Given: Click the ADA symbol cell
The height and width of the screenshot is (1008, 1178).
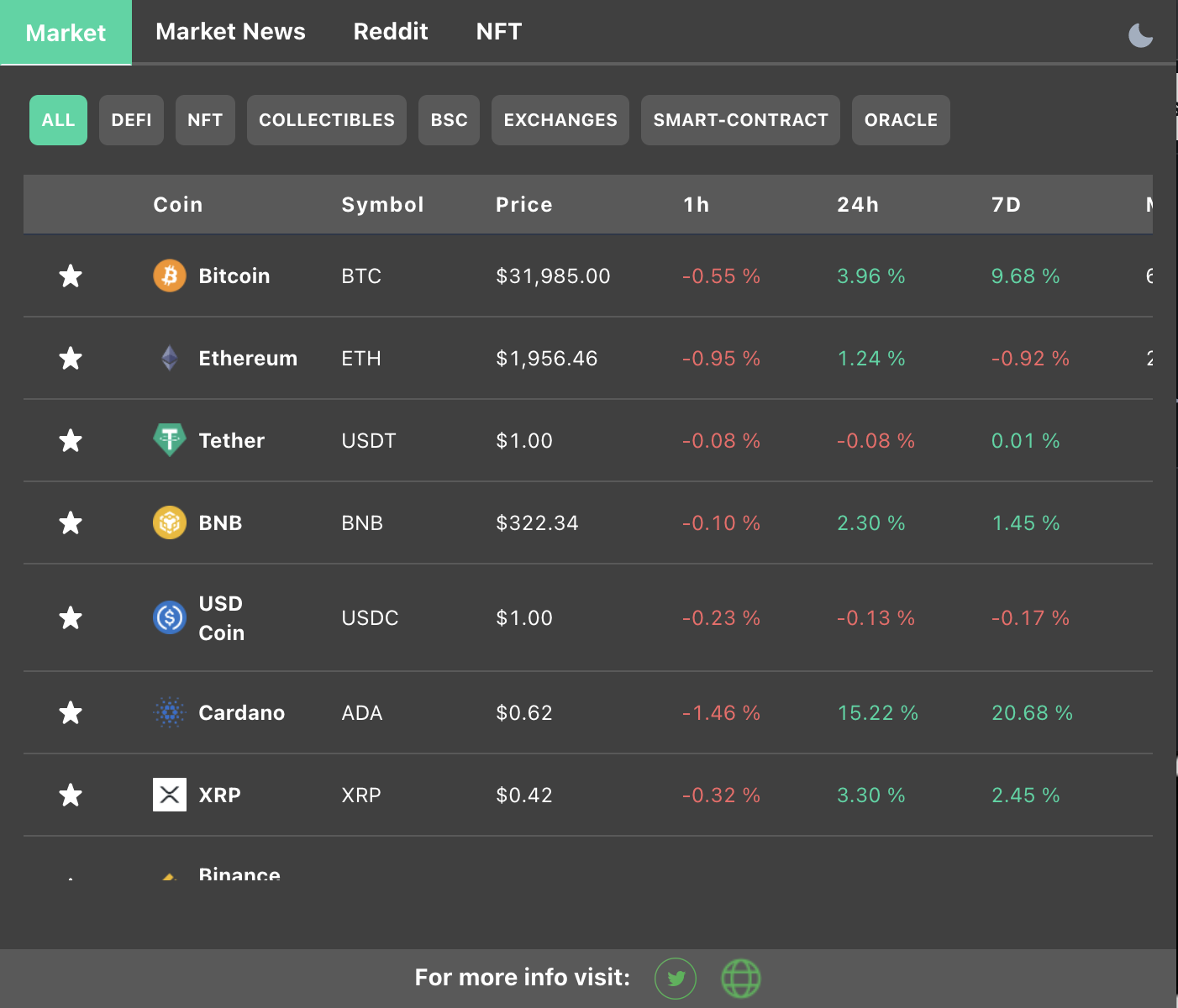Looking at the screenshot, I should coord(362,712).
